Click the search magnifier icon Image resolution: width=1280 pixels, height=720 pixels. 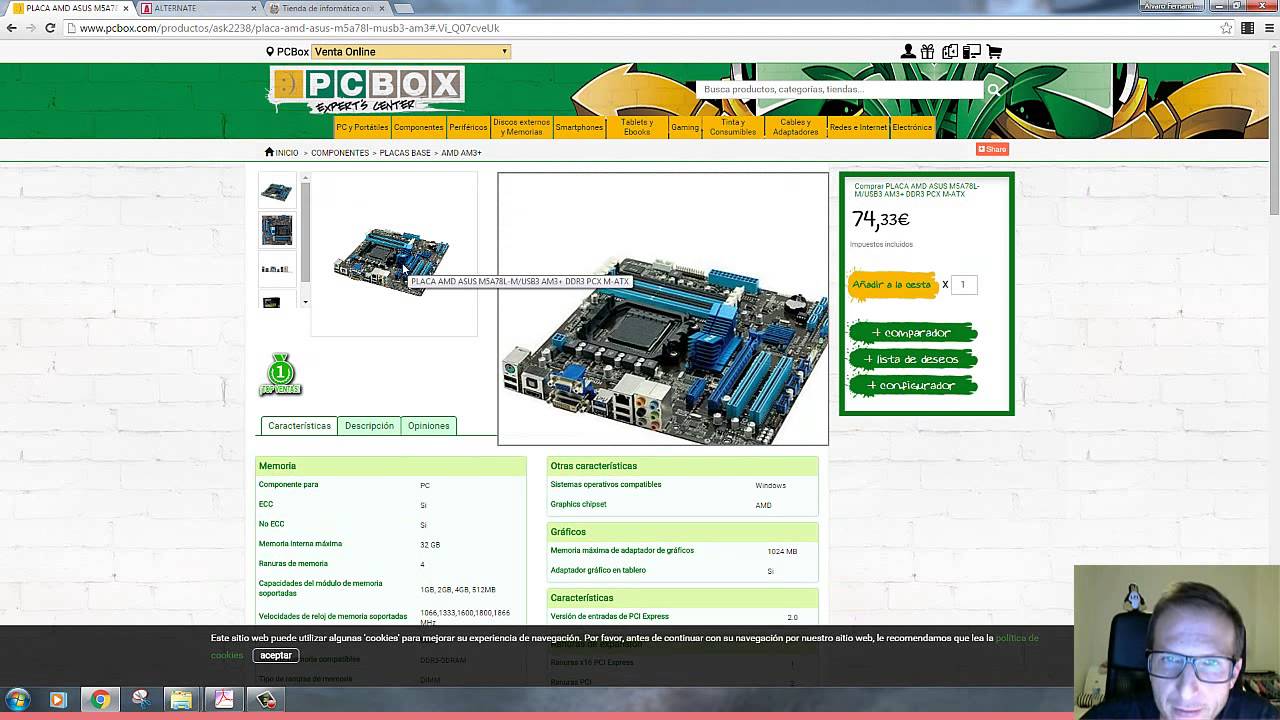tap(993, 90)
